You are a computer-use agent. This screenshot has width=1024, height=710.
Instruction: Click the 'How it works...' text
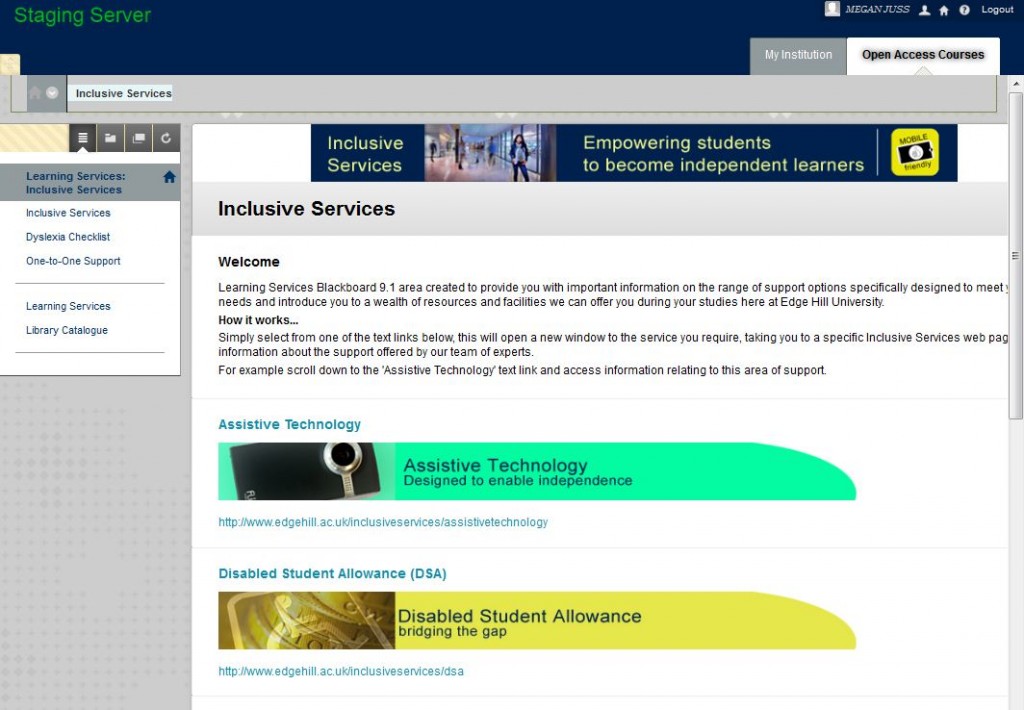tap(258, 320)
